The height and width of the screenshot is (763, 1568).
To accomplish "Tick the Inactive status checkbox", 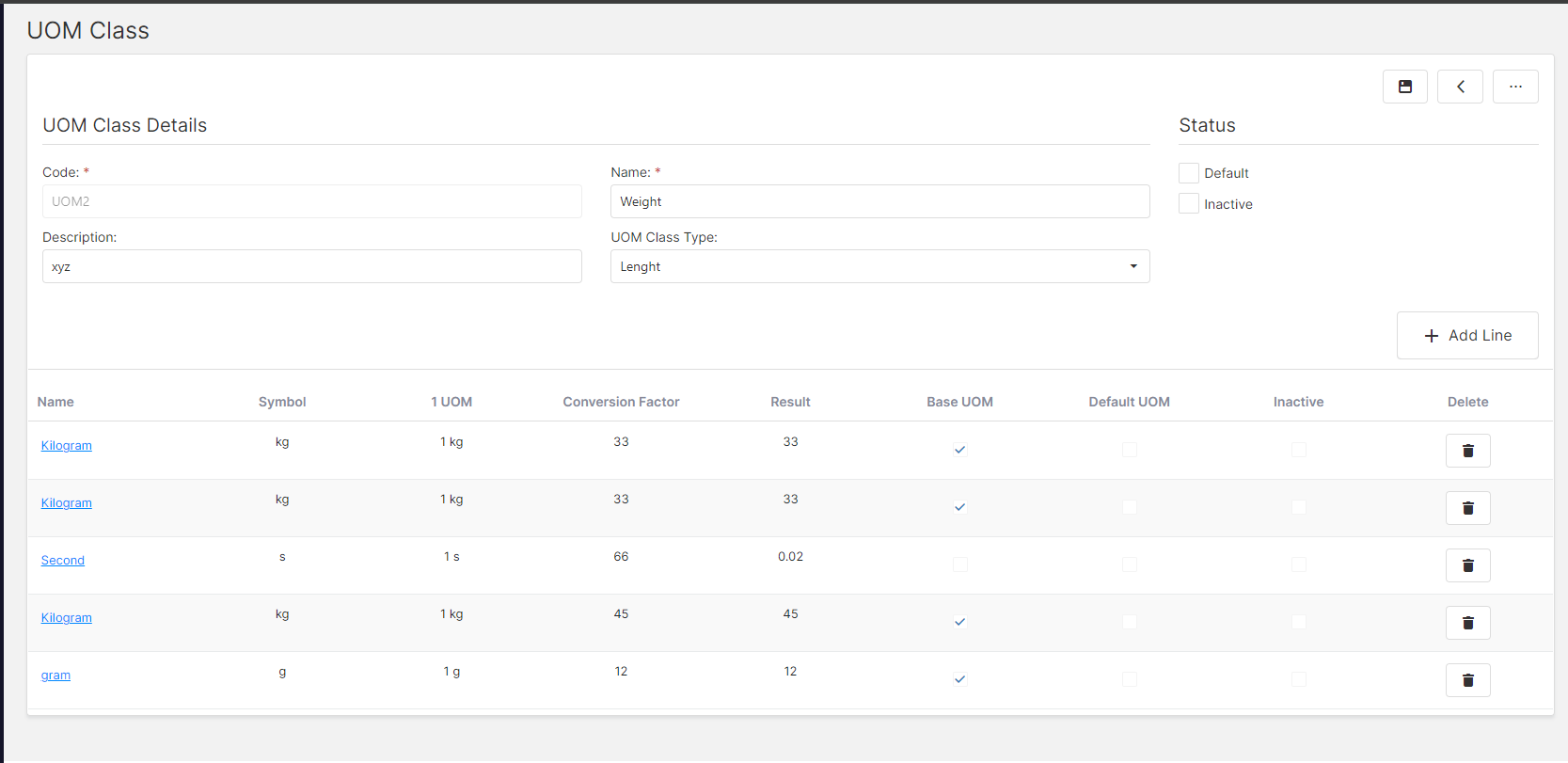I will pos(1189,204).
